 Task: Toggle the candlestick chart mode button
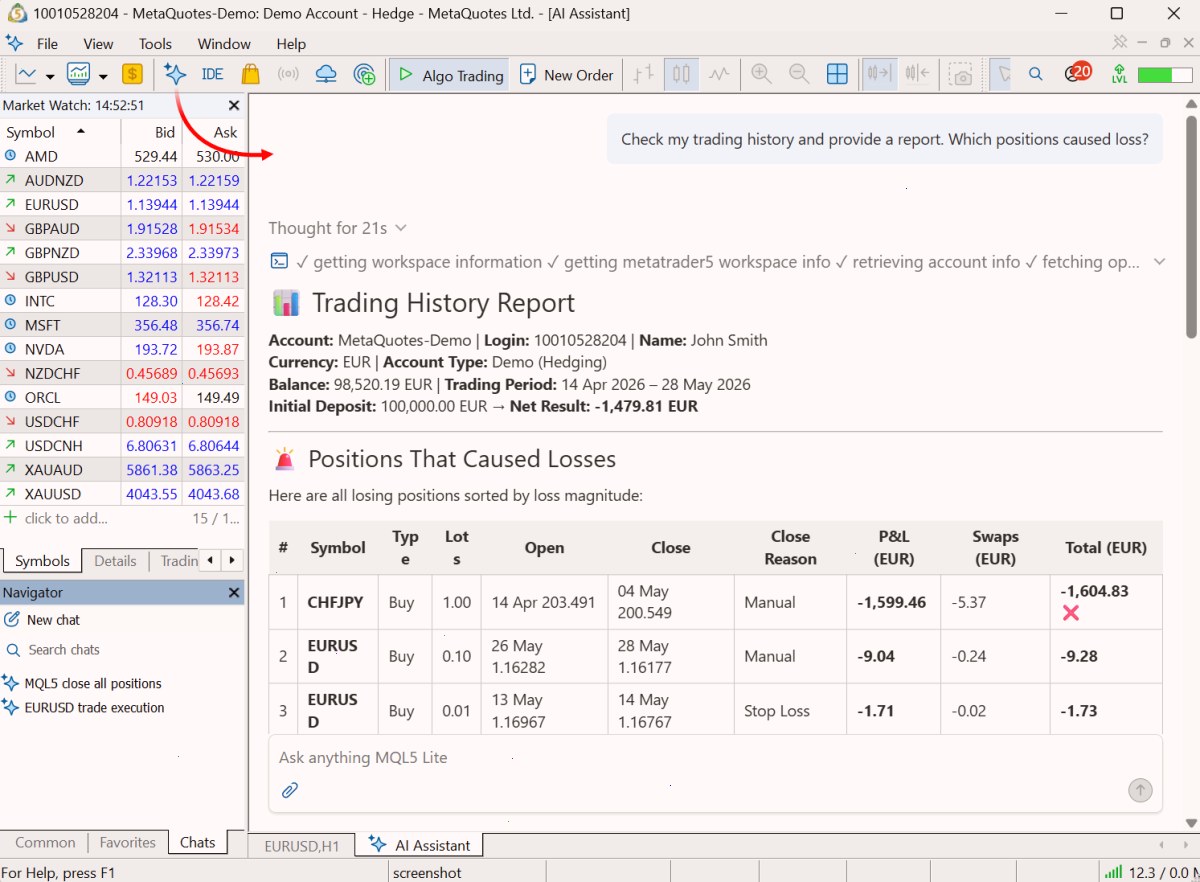coord(681,74)
